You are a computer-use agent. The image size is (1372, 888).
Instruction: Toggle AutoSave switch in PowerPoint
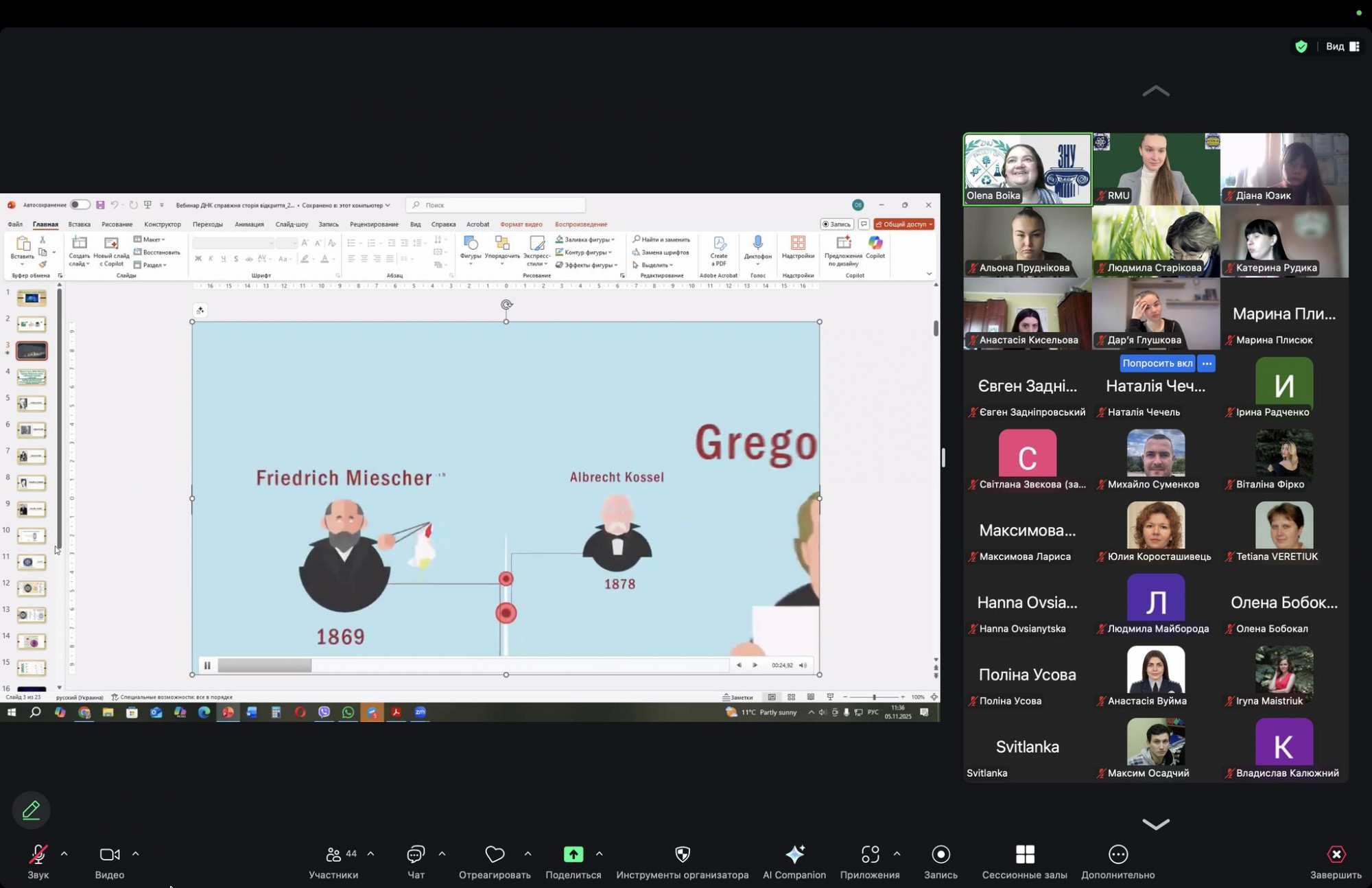click(x=80, y=205)
